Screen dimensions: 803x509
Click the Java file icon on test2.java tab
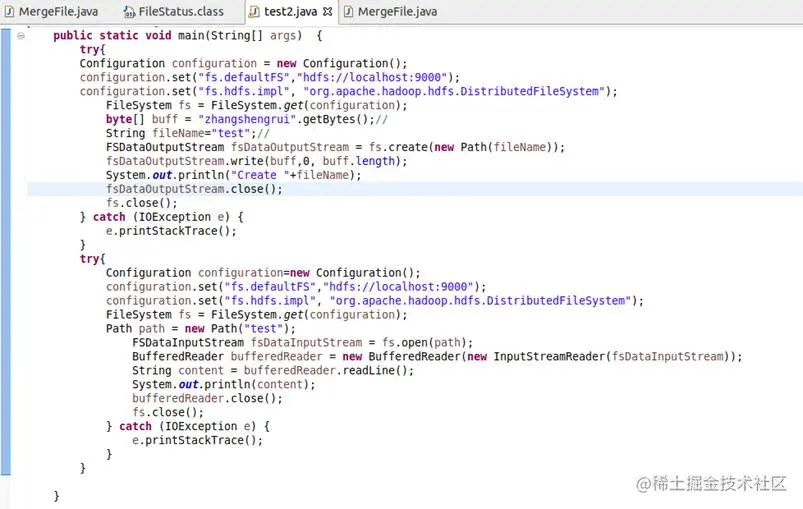point(254,11)
